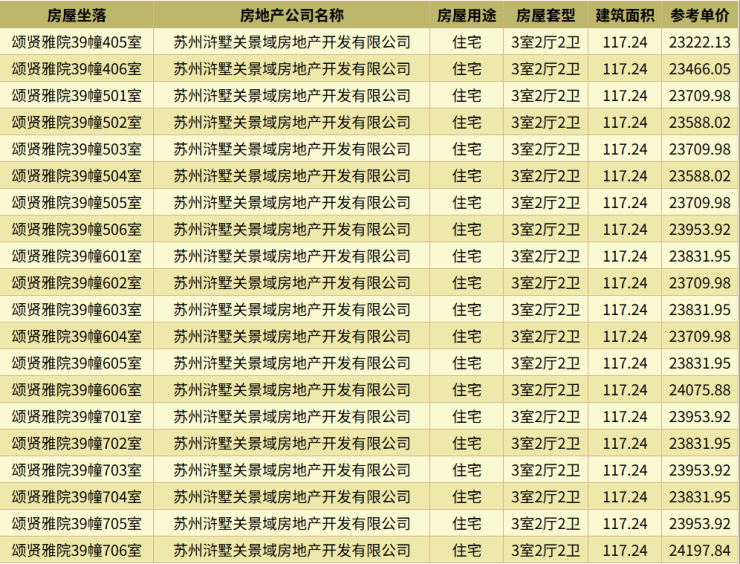This screenshot has height=564, width=740.
Task: Click 3室2厅2卫 in the 703室 row
Action: (546, 470)
